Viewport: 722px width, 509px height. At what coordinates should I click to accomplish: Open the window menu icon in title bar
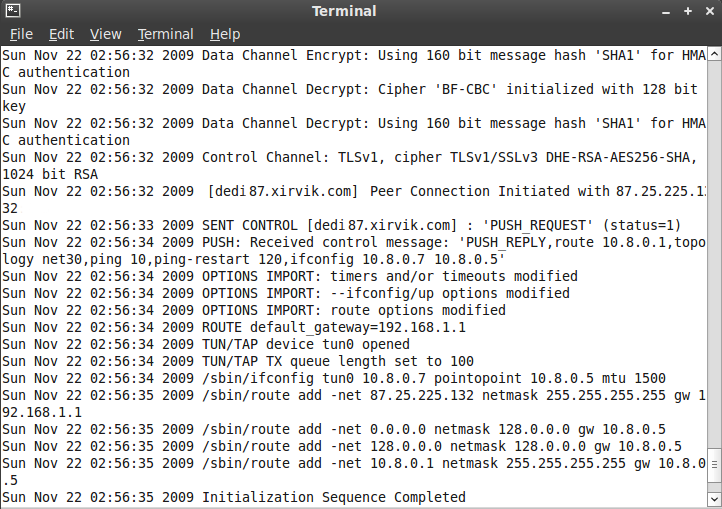pos(11,11)
